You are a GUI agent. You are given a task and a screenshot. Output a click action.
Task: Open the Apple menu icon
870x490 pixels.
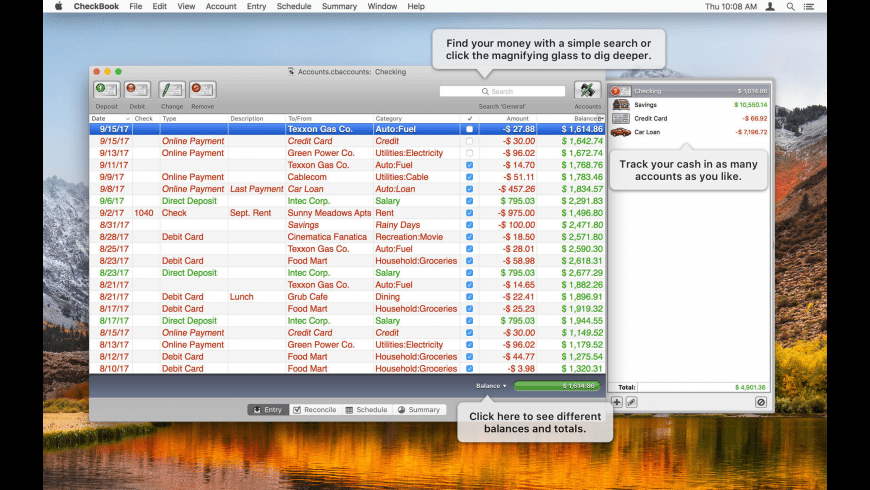tap(58, 7)
